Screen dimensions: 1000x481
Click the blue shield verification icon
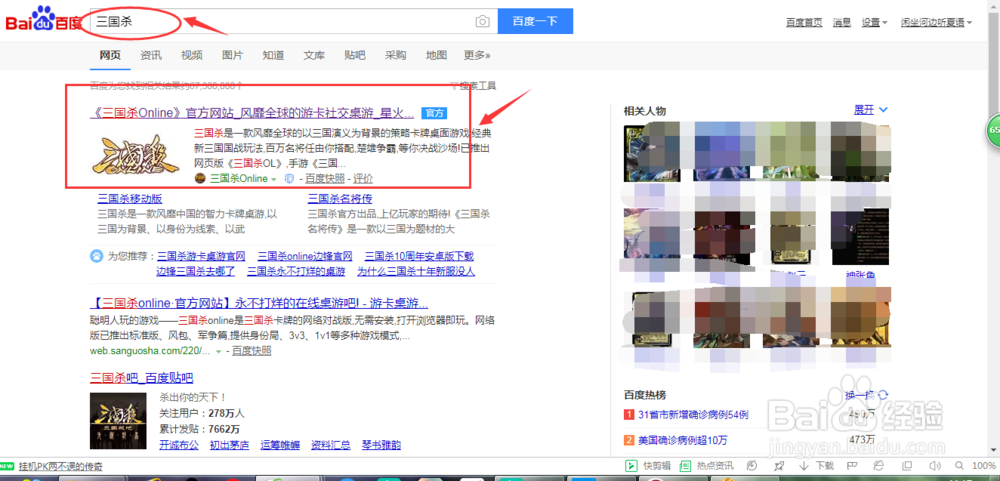(x=288, y=179)
